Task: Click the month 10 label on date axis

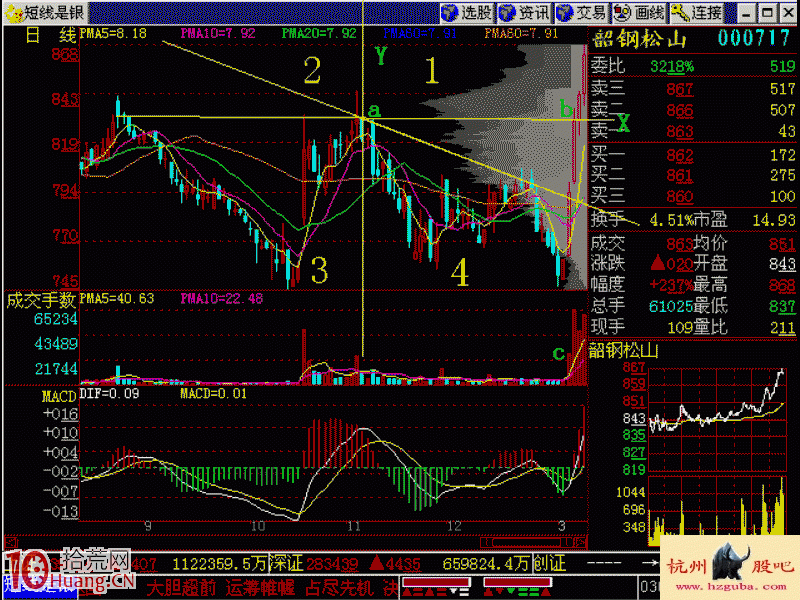Action: pyautogui.click(x=258, y=526)
